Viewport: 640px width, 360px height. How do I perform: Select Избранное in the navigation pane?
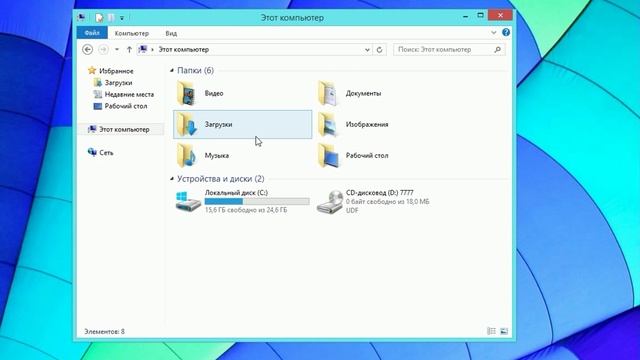point(116,71)
